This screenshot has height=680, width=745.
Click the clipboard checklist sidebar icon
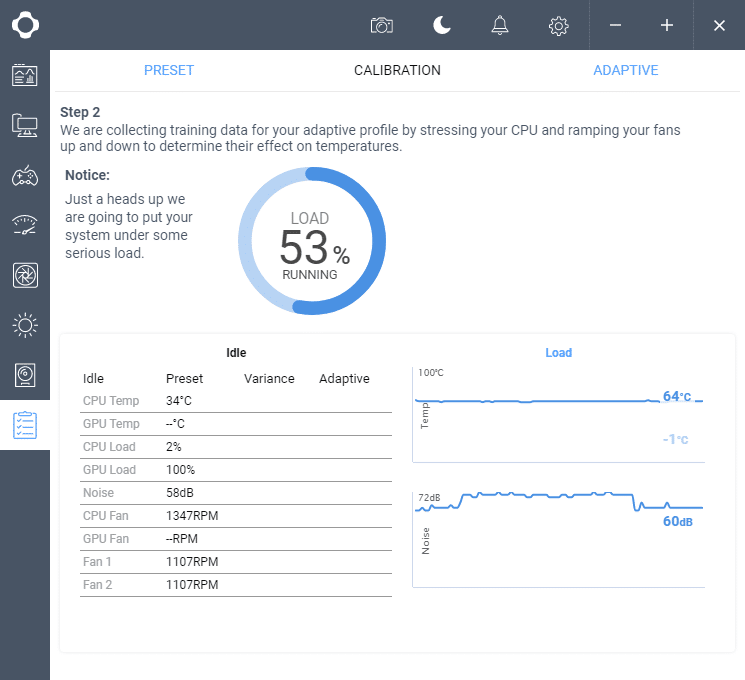point(25,425)
